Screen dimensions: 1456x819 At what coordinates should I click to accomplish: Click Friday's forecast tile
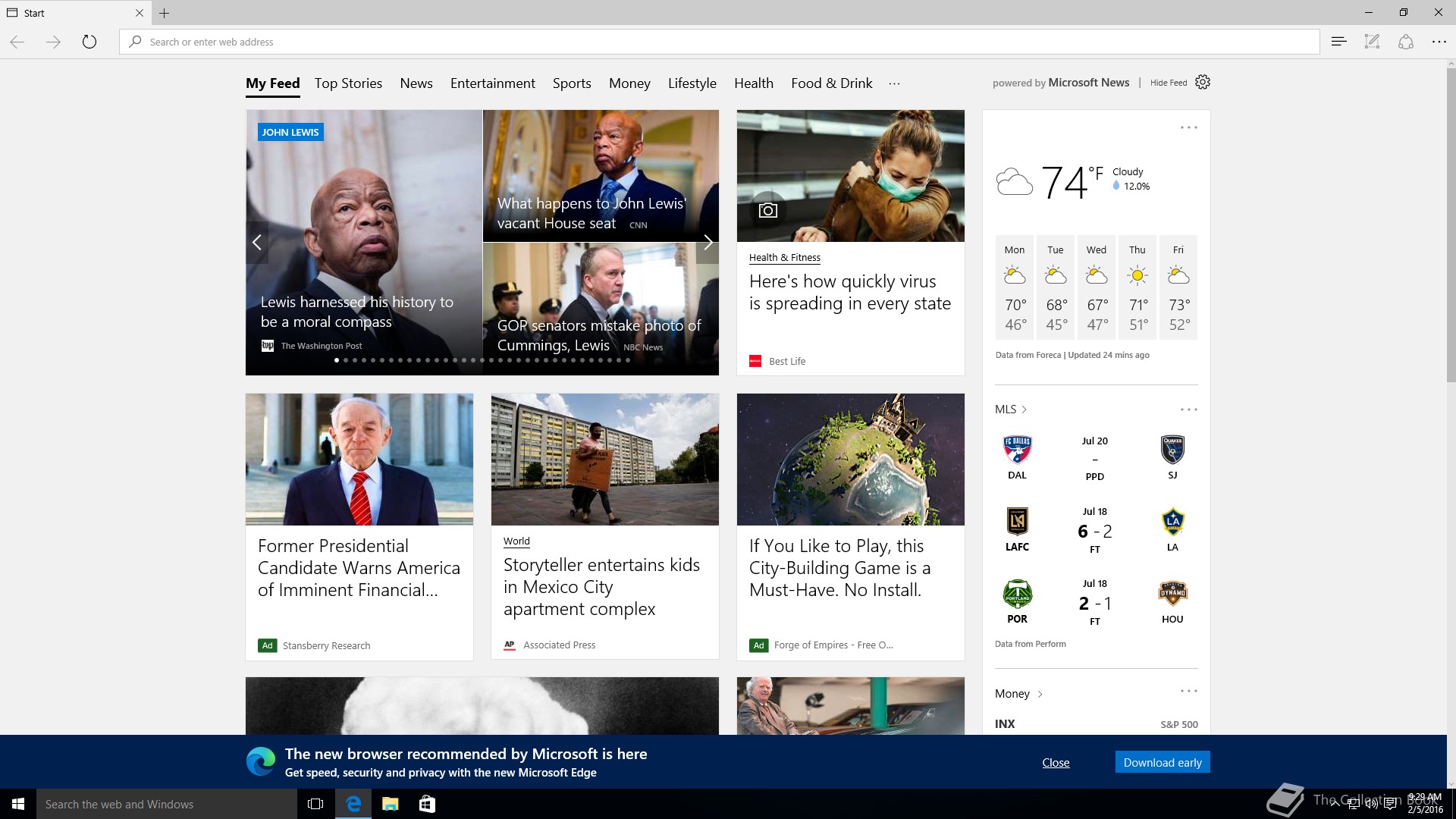click(1178, 287)
